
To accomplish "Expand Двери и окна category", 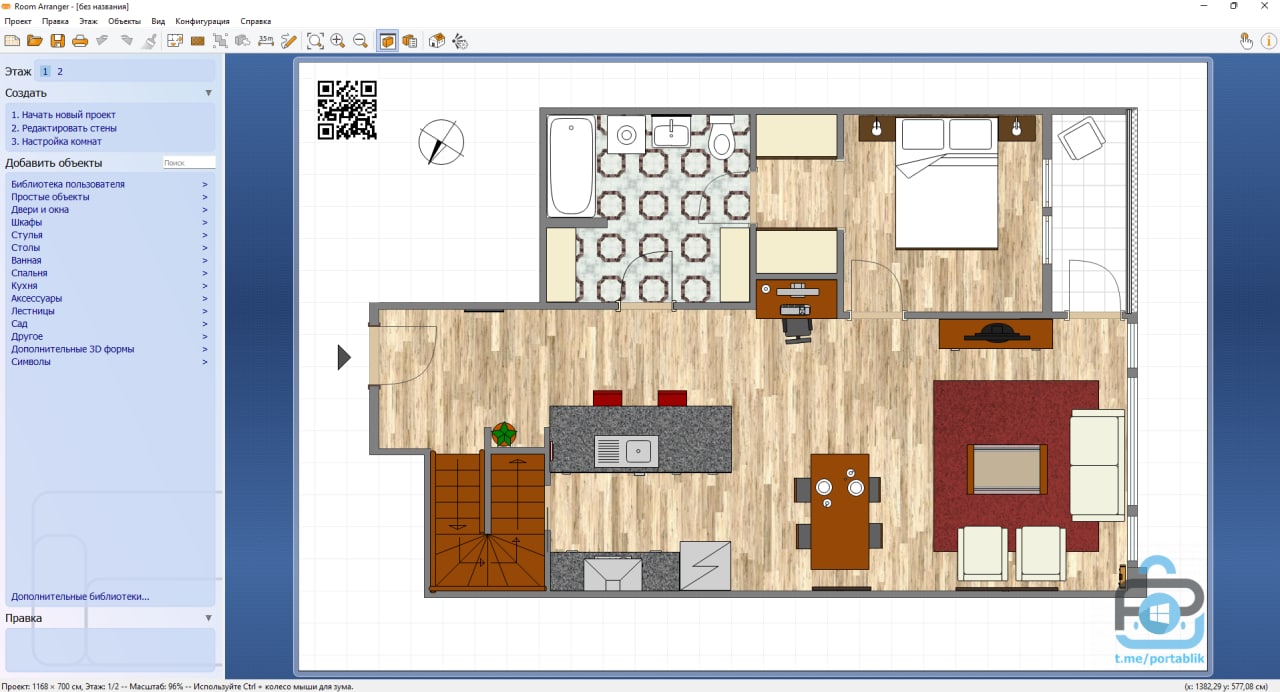I will (109, 210).
